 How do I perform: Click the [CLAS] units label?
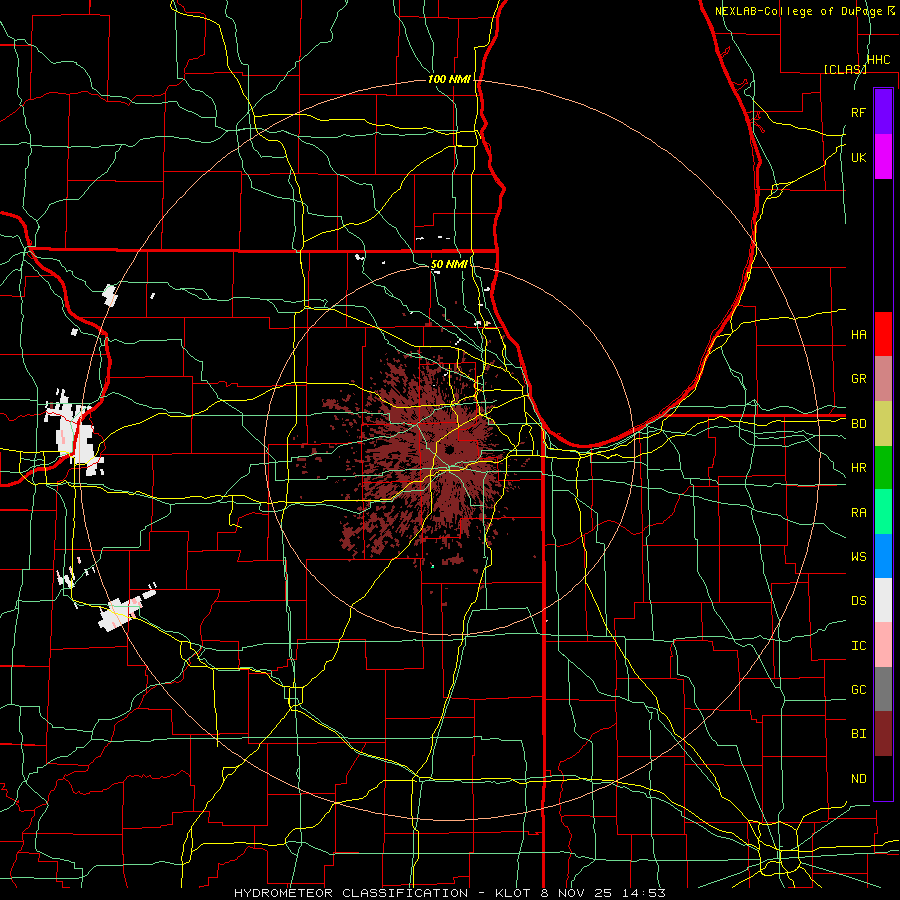(x=845, y=69)
